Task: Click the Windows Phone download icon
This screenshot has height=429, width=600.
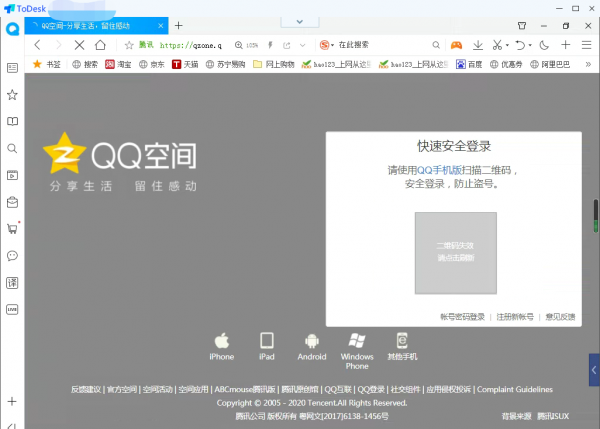Action: [357, 351]
